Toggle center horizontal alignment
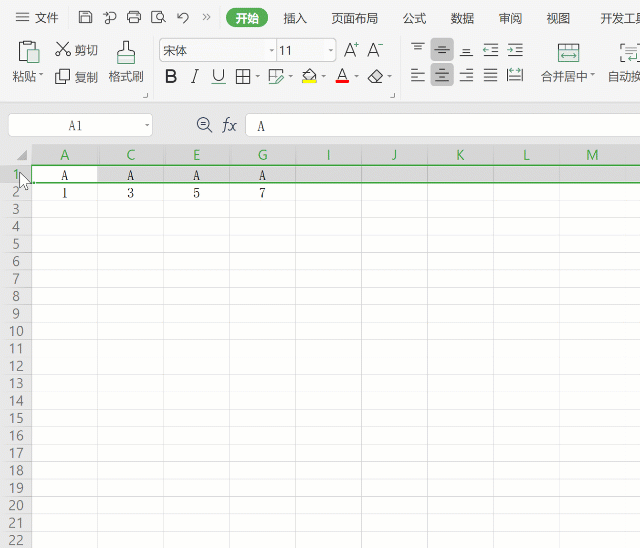Viewport: 640px width, 548px height. 442,75
